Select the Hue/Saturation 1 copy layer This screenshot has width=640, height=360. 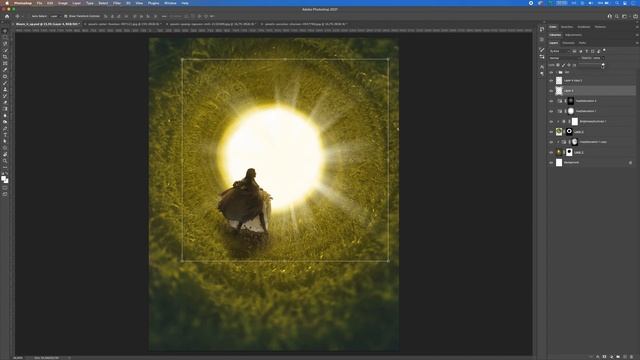pyautogui.click(x=592, y=142)
